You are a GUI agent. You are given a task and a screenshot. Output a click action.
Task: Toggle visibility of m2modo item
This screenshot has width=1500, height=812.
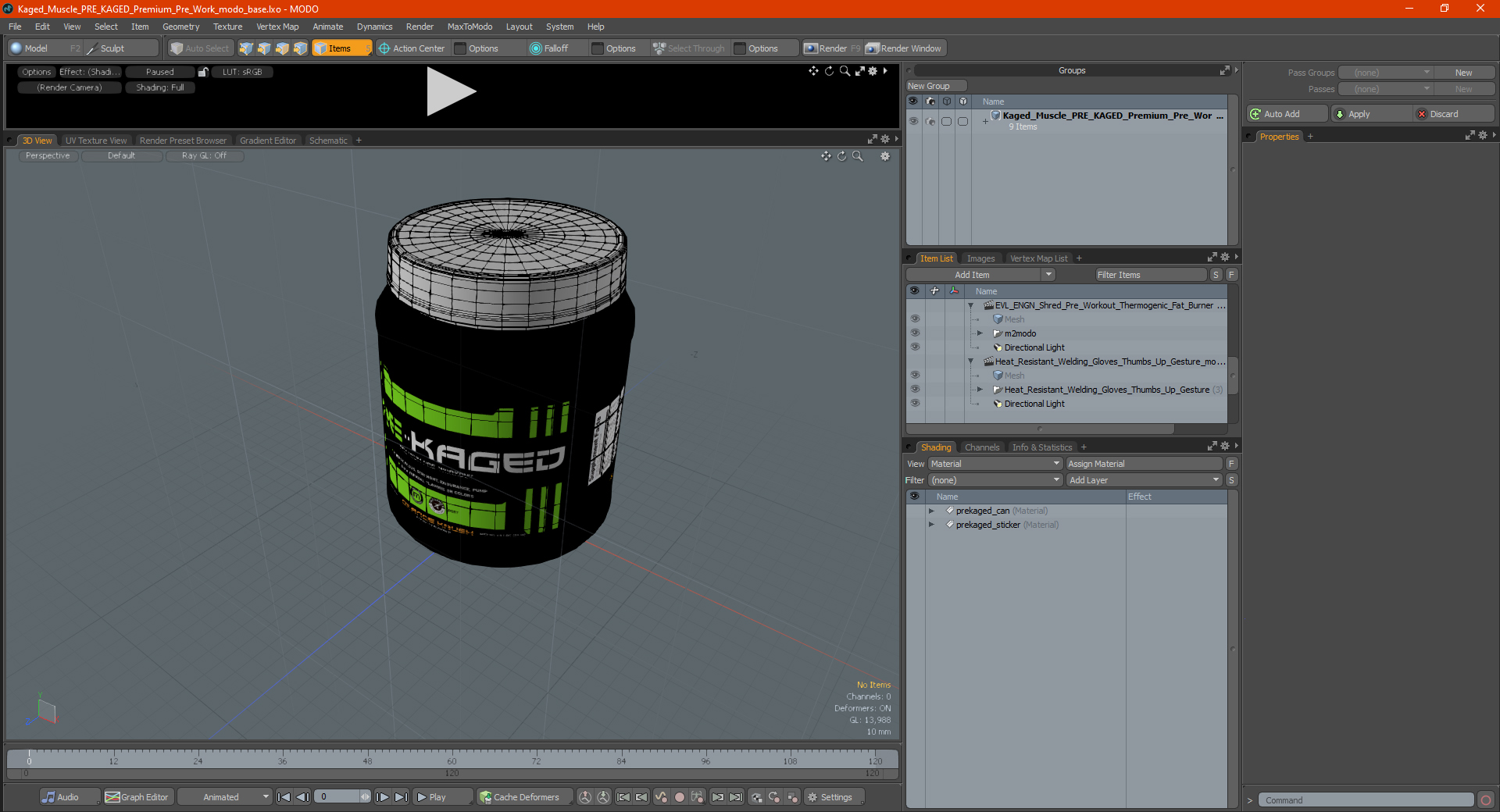[x=915, y=333]
